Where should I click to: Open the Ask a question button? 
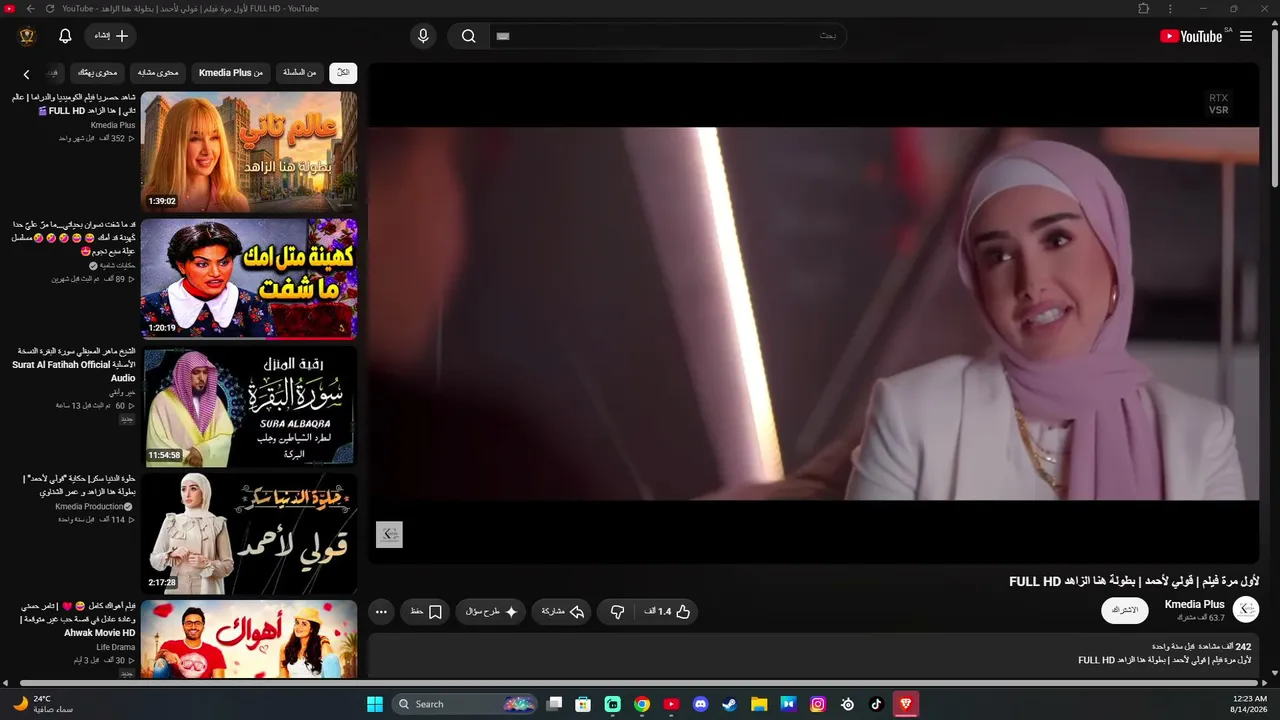(x=491, y=611)
